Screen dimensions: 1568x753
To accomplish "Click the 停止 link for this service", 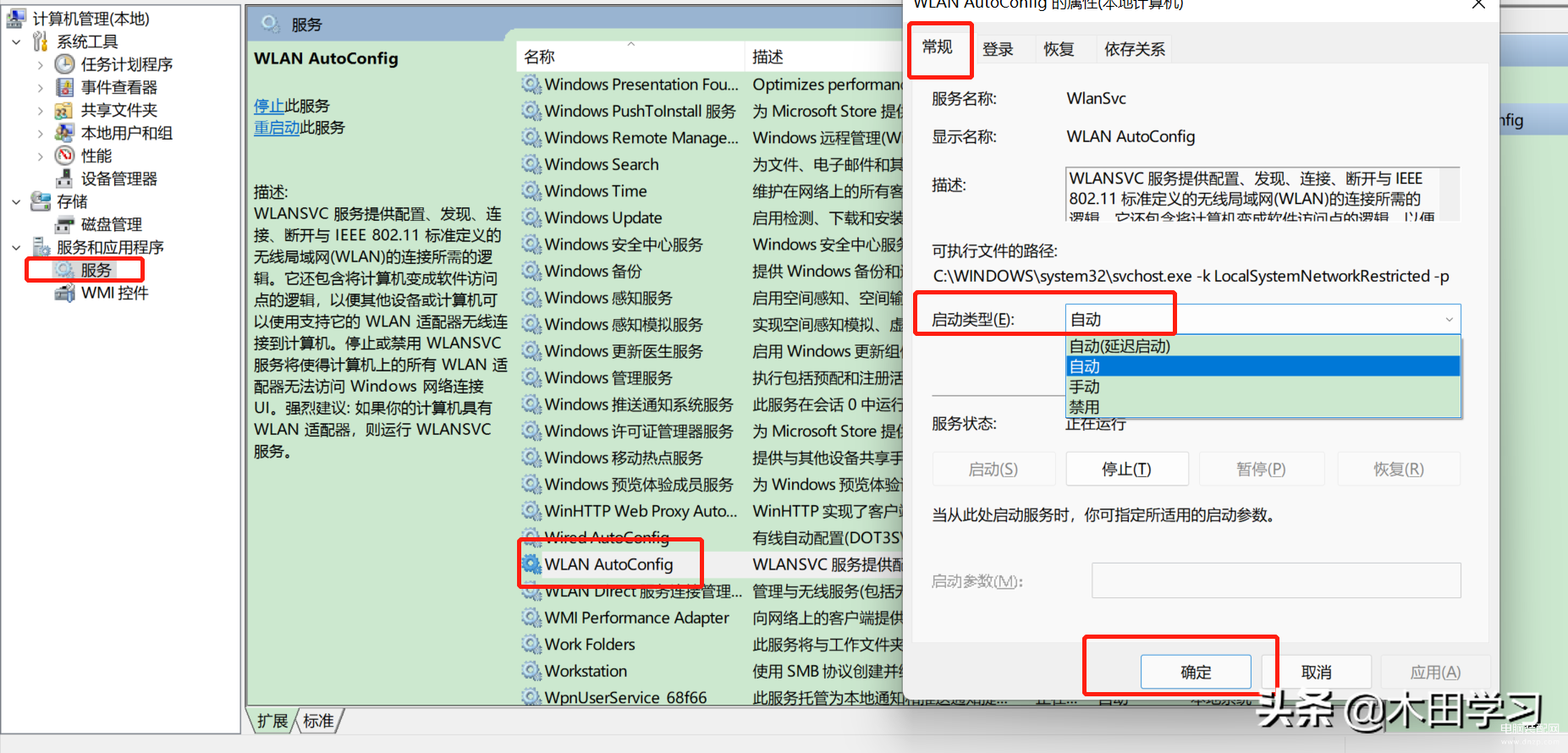I will coord(269,106).
